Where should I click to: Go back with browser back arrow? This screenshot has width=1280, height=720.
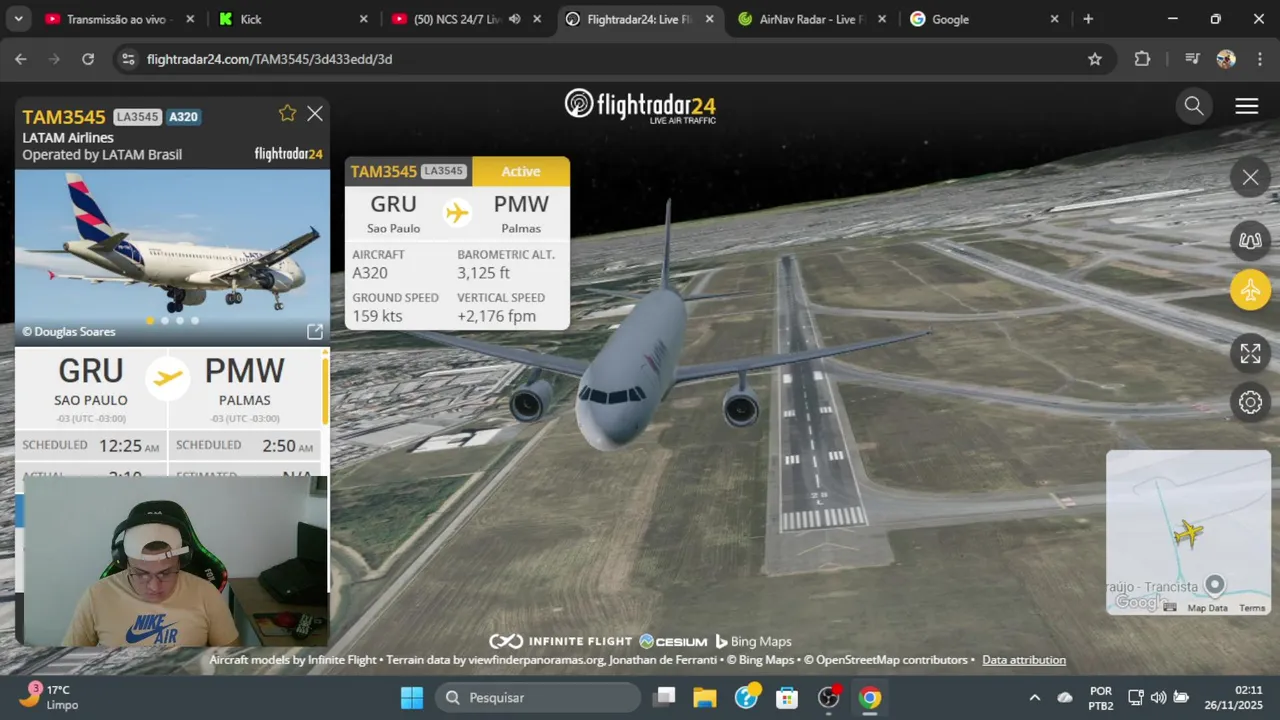[x=21, y=59]
